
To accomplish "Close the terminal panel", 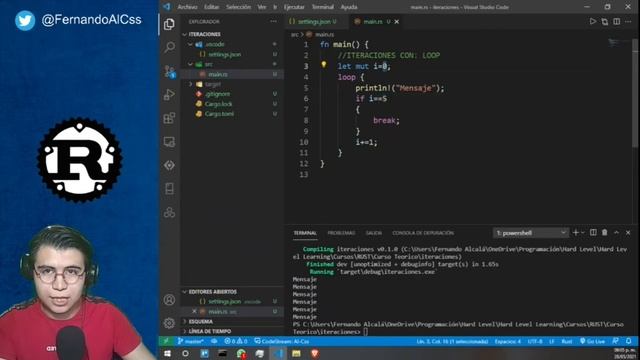I will [x=628, y=232].
